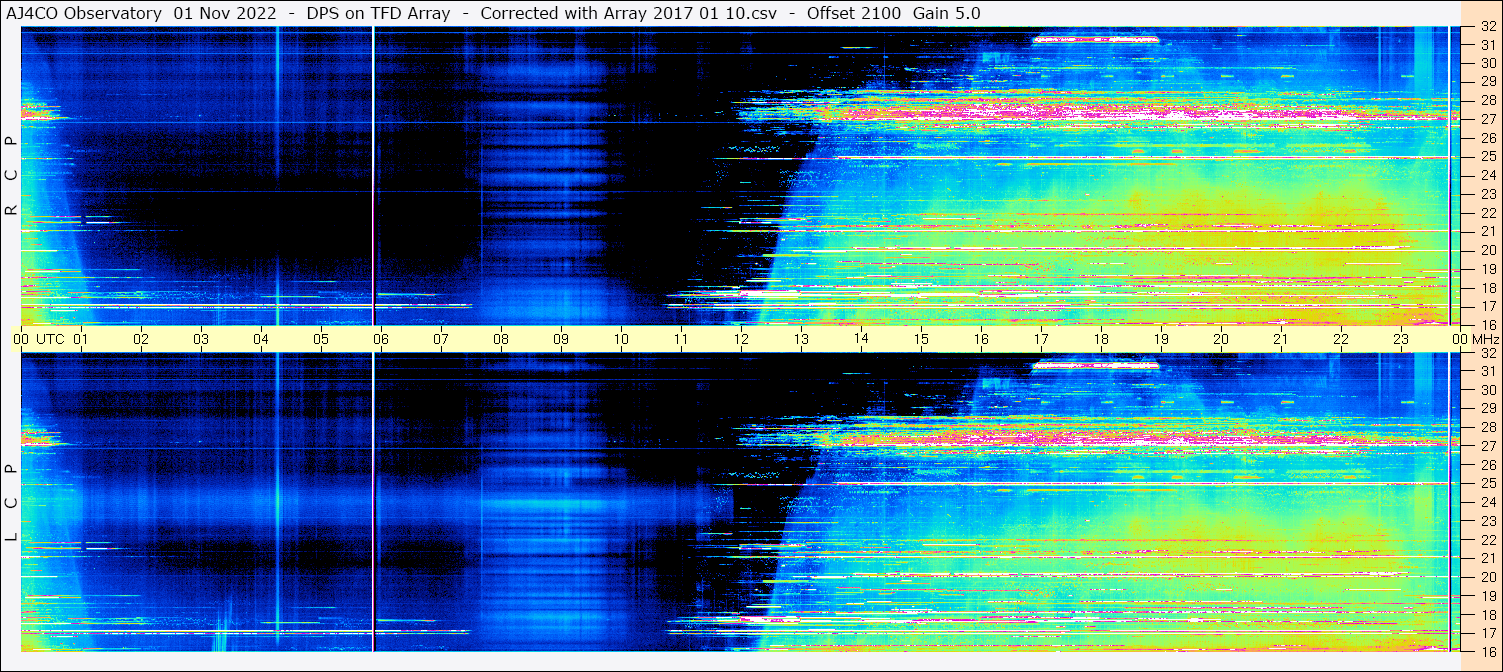Click the Gain 5.0 text in the header
Viewport: 1503px width, 672px height.
[x=946, y=13]
